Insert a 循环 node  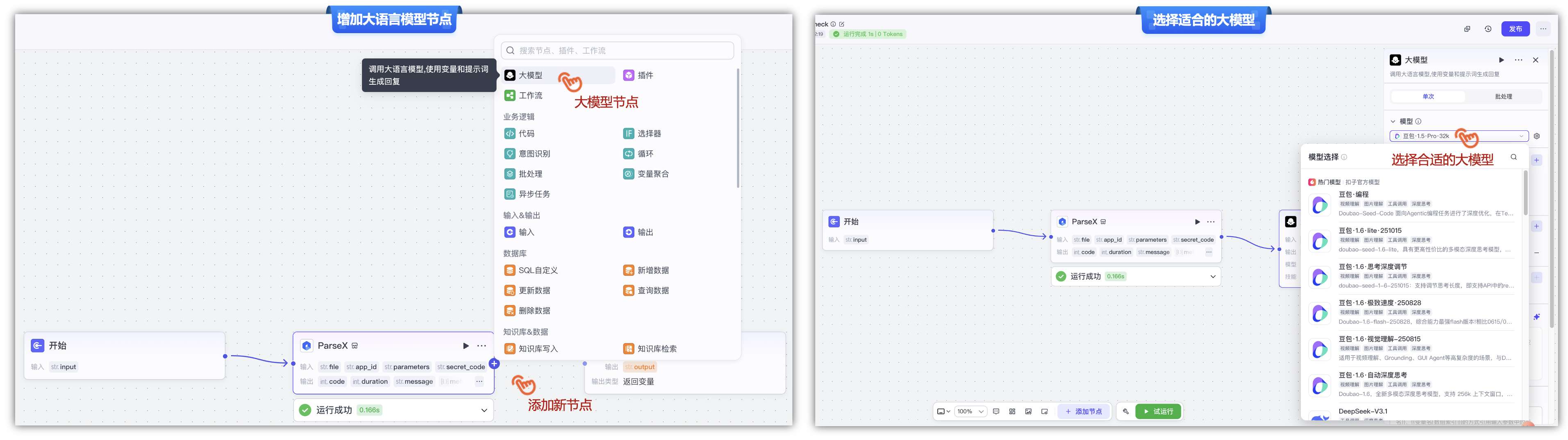coord(638,154)
